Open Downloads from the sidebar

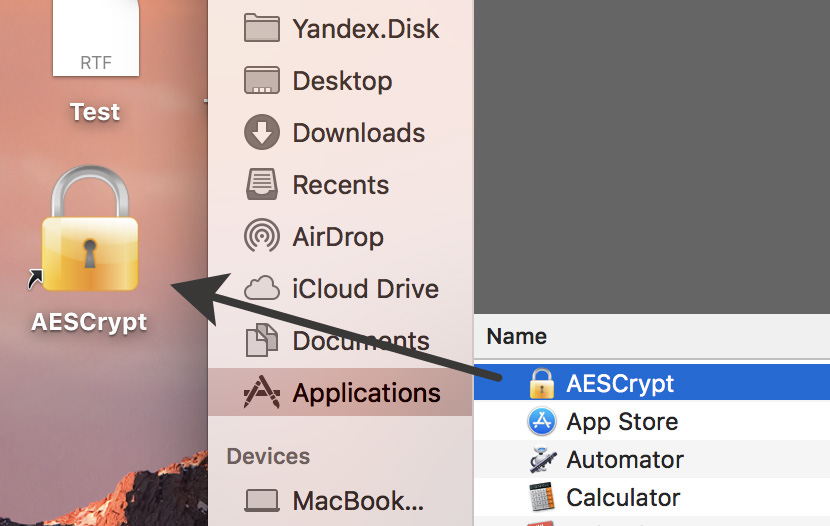point(358,132)
